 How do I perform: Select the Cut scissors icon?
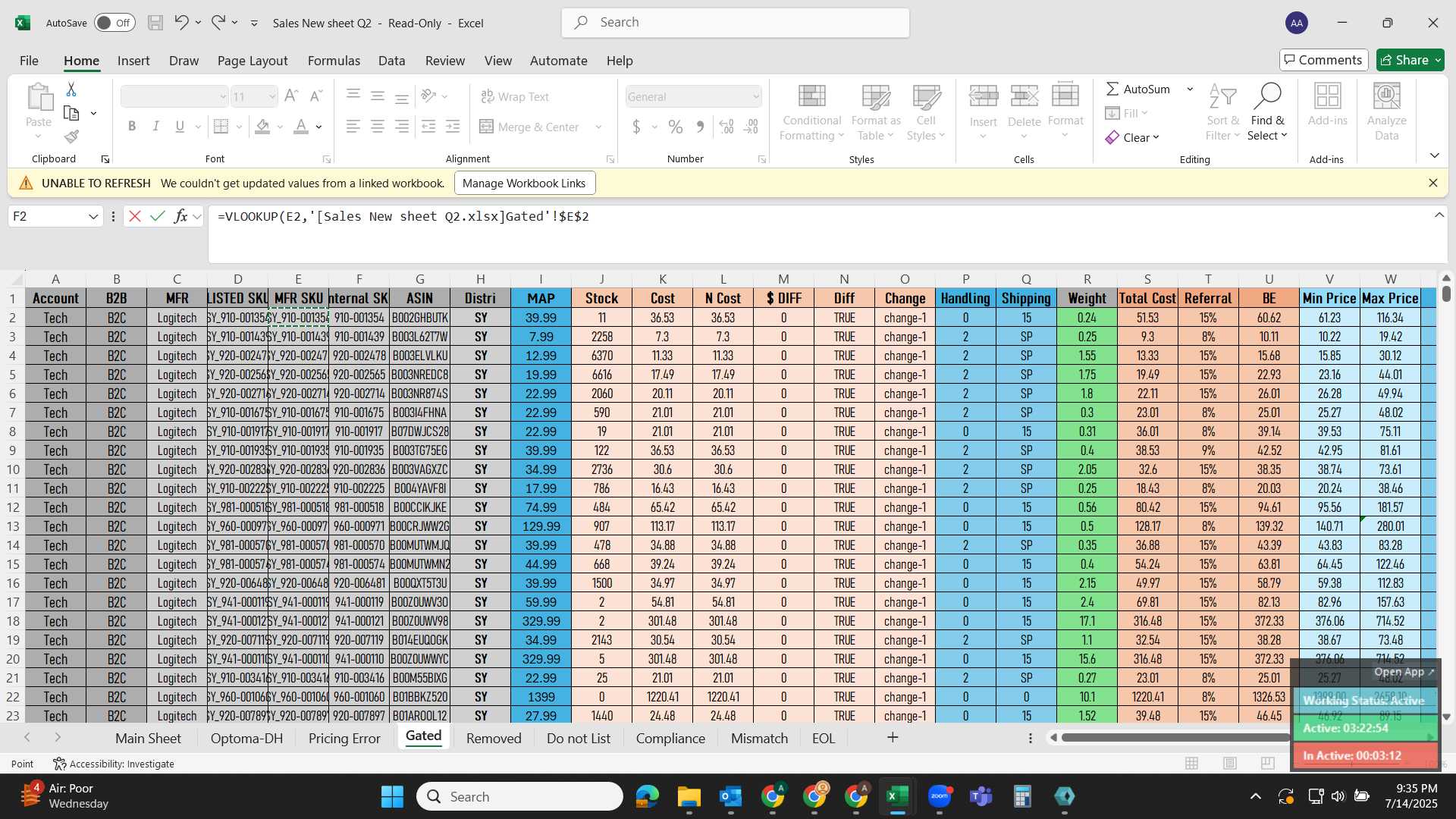pyautogui.click(x=71, y=89)
